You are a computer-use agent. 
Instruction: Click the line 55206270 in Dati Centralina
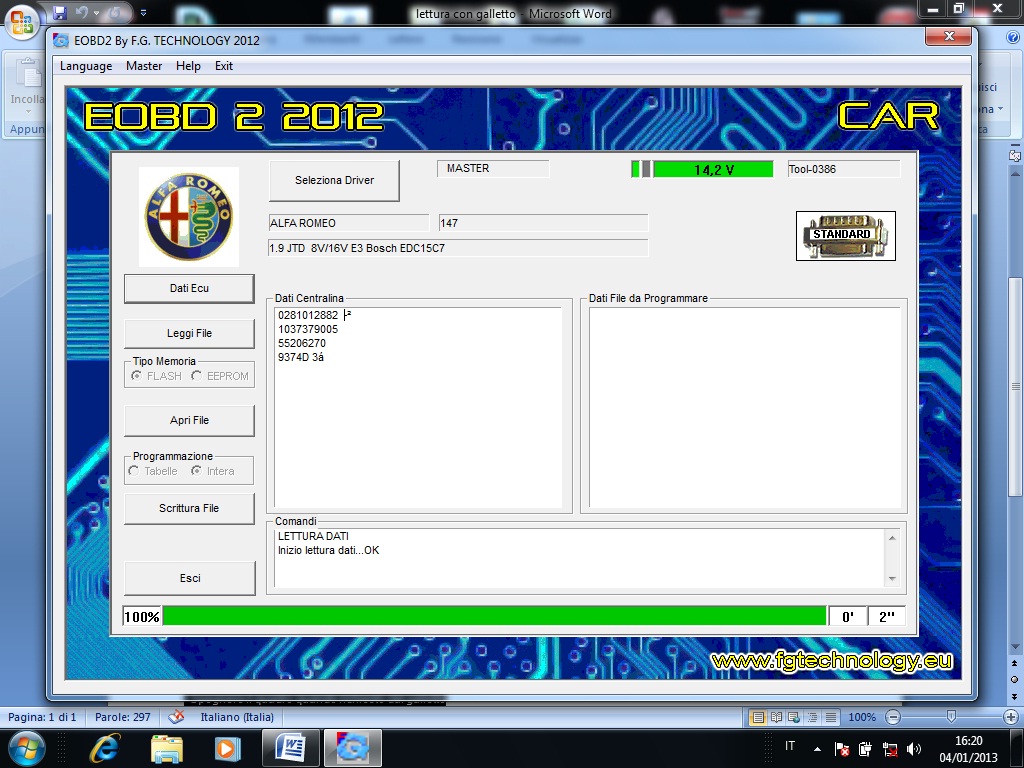[302, 344]
